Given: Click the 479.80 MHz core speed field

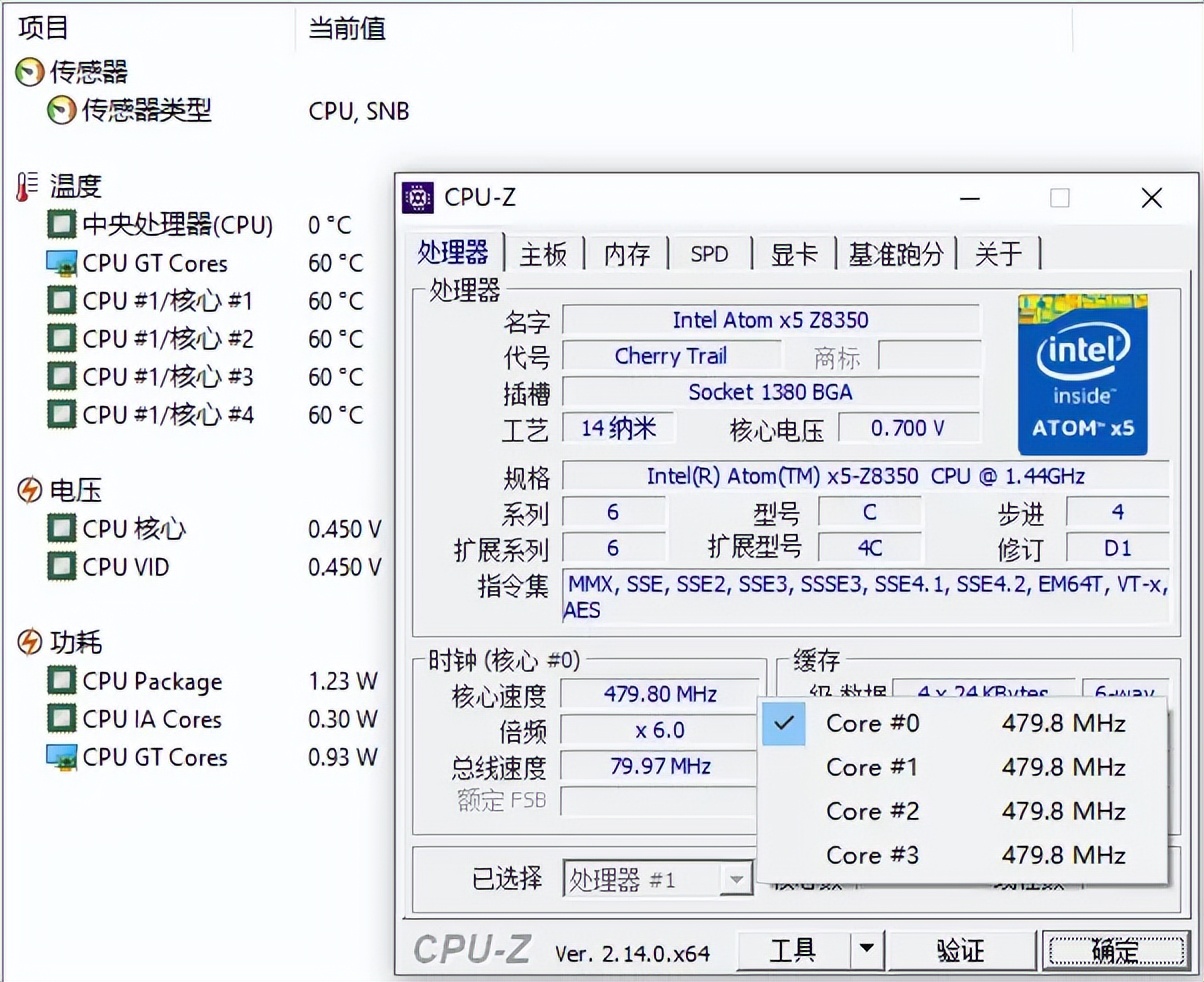Looking at the screenshot, I should [x=659, y=694].
